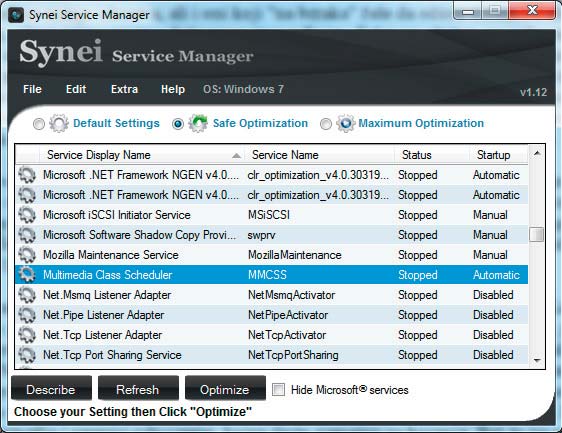Click the list scrollbar up arrow
The height and width of the screenshot is (433, 562).
point(537,153)
